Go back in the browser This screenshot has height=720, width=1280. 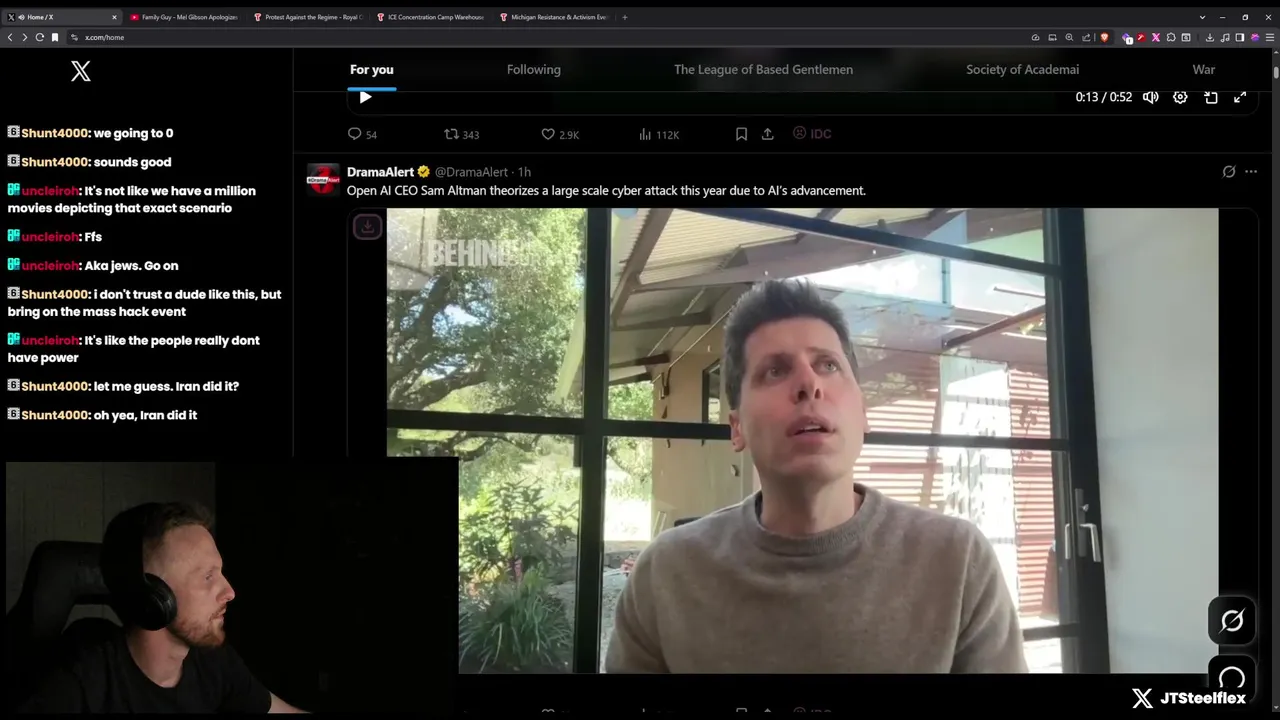pyautogui.click(x=10, y=37)
